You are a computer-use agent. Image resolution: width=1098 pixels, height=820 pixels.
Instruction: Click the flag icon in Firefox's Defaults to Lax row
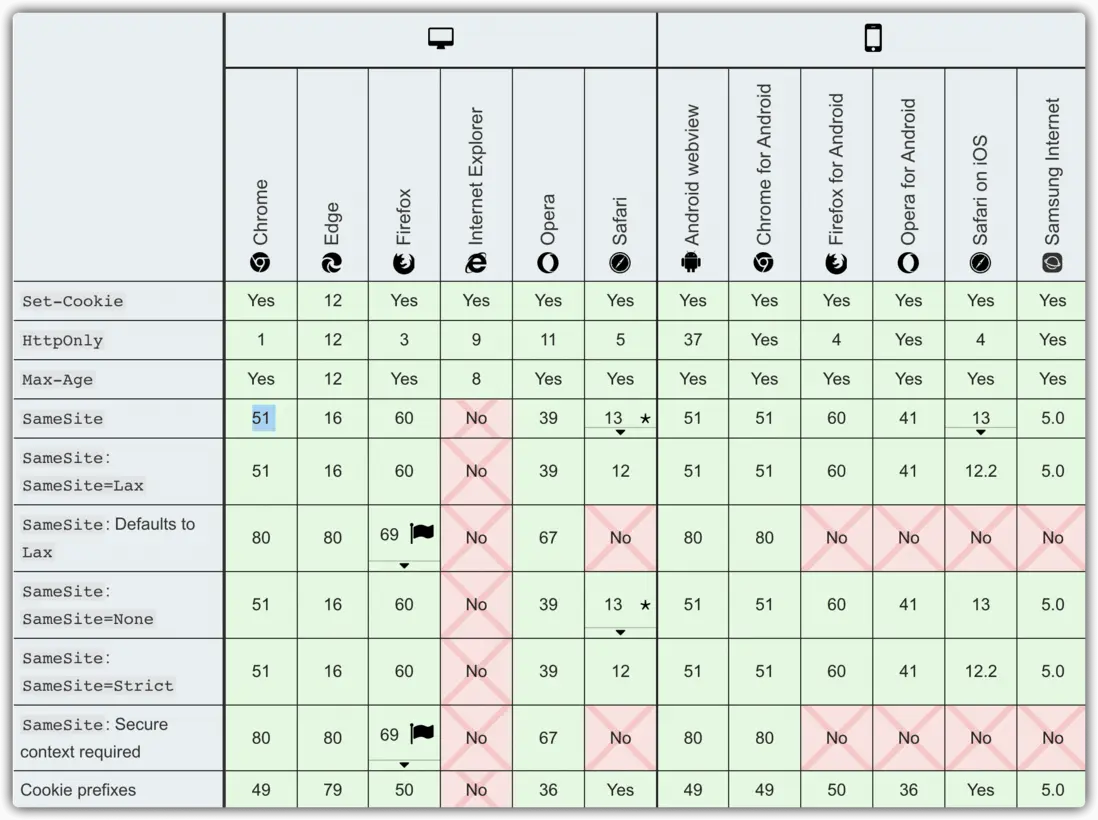tap(422, 533)
